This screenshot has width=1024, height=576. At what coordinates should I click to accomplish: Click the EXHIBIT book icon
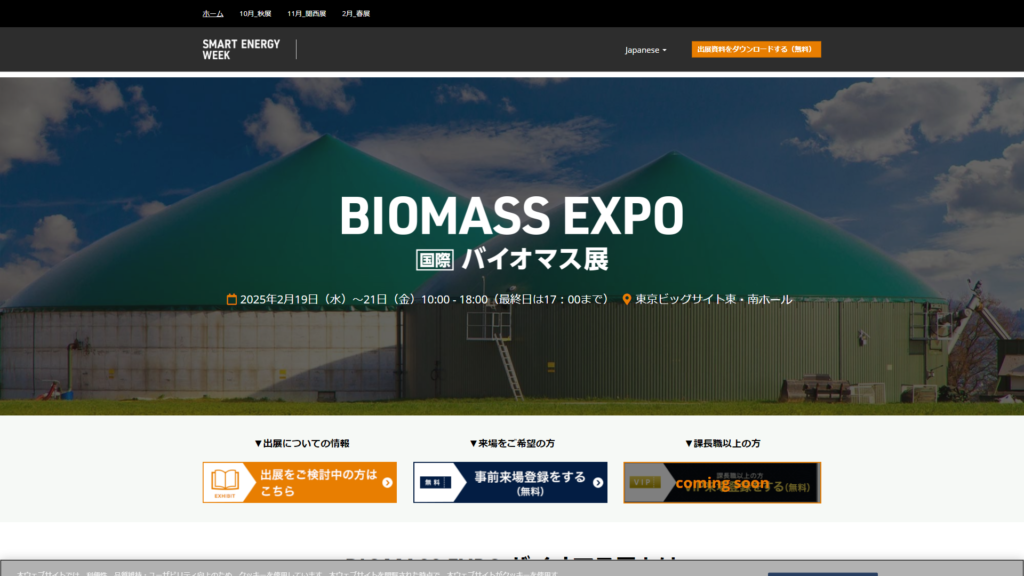[225, 482]
